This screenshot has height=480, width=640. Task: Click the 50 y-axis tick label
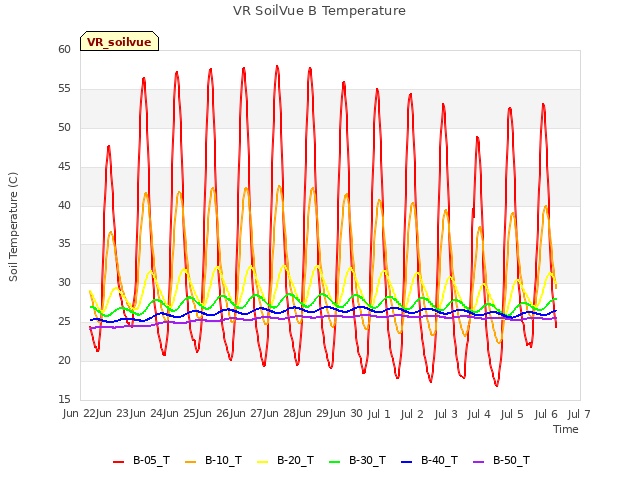[64, 127]
